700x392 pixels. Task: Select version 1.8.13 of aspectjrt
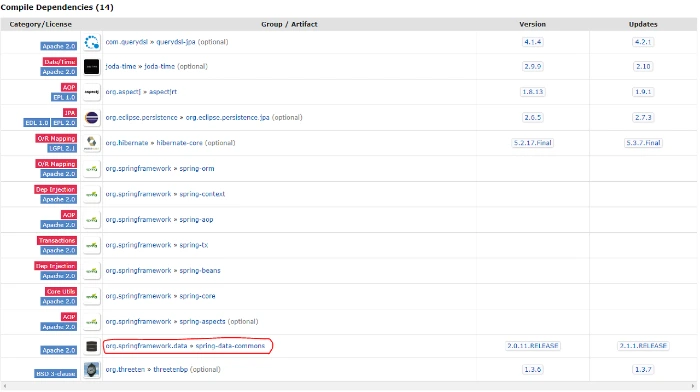533,92
